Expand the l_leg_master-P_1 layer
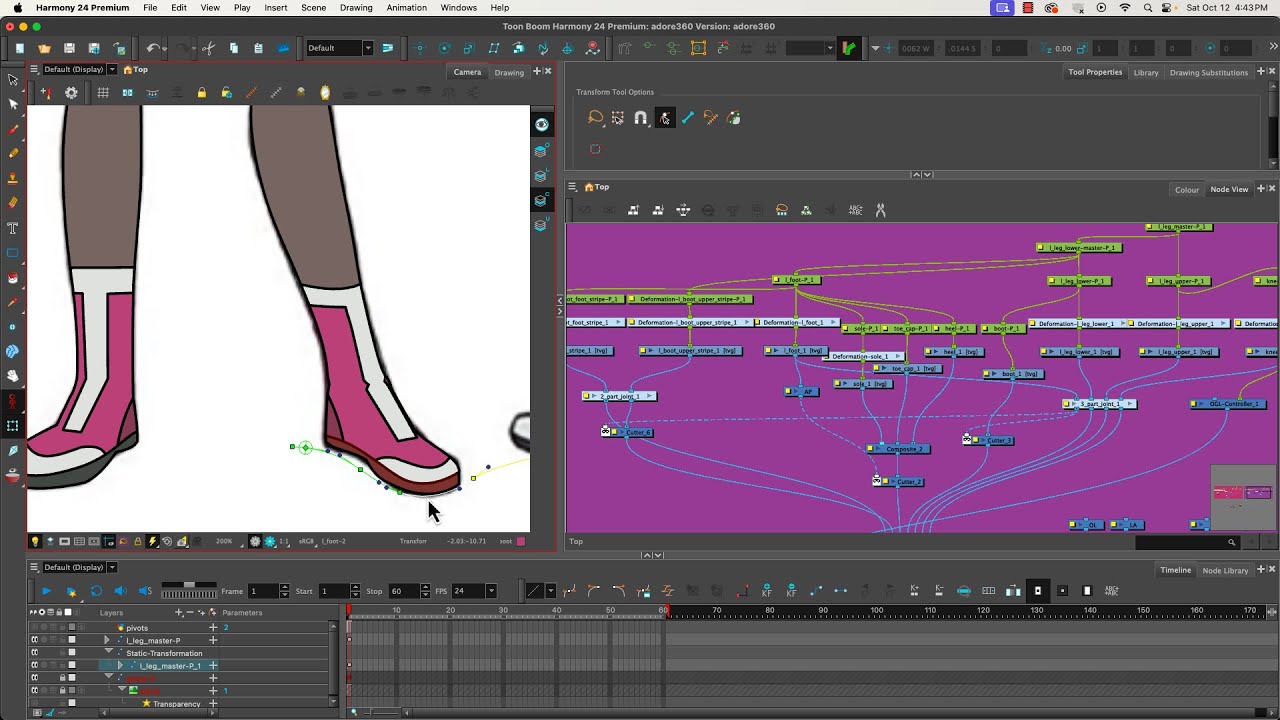This screenshot has height=720, width=1280. pos(120,665)
